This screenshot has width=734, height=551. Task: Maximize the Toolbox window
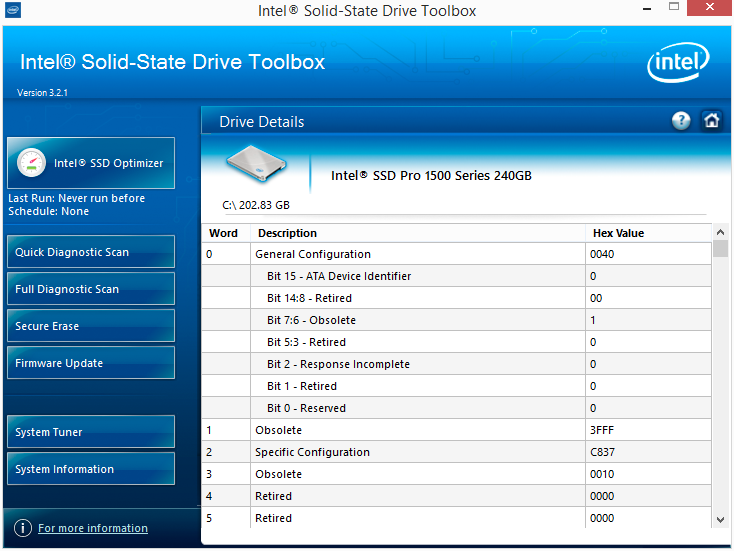[x=674, y=7]
